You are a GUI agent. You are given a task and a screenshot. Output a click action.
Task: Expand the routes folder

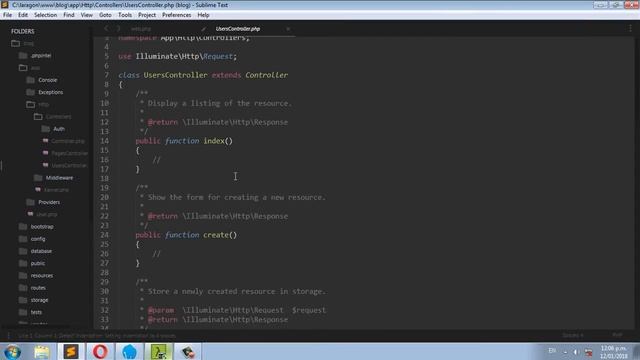(x=23, y=288)
